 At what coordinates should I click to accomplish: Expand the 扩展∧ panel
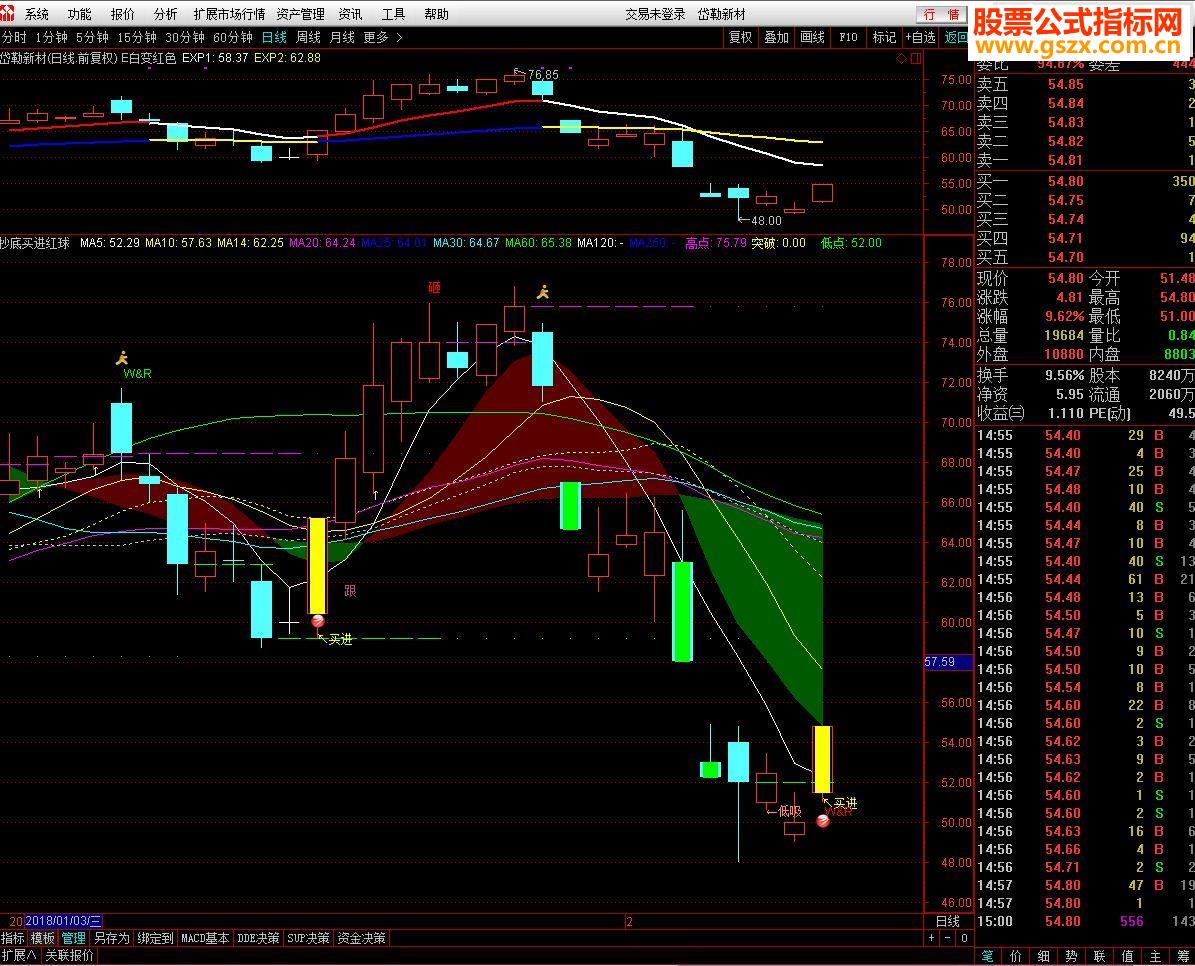pos(19,955)
